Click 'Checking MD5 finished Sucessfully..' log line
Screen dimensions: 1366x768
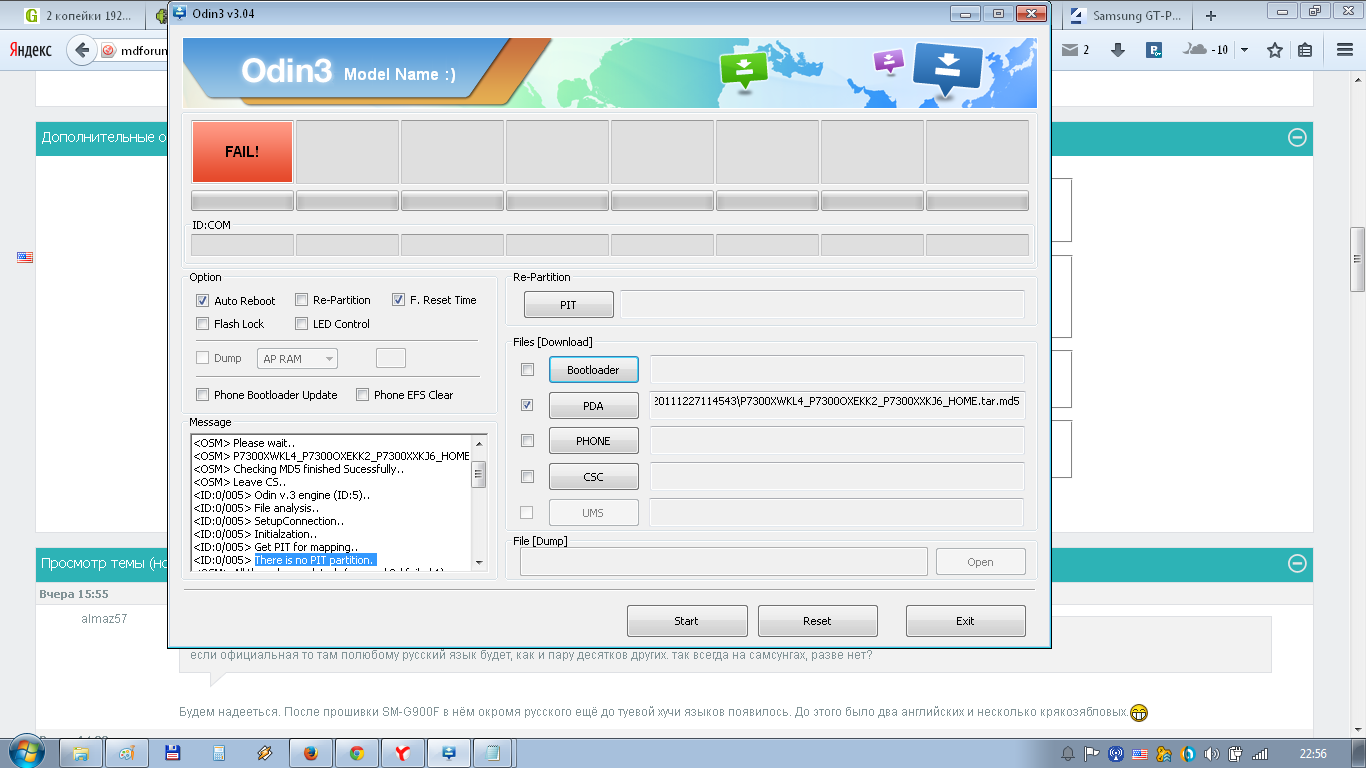pyautogui.click(x=299, y=469)
